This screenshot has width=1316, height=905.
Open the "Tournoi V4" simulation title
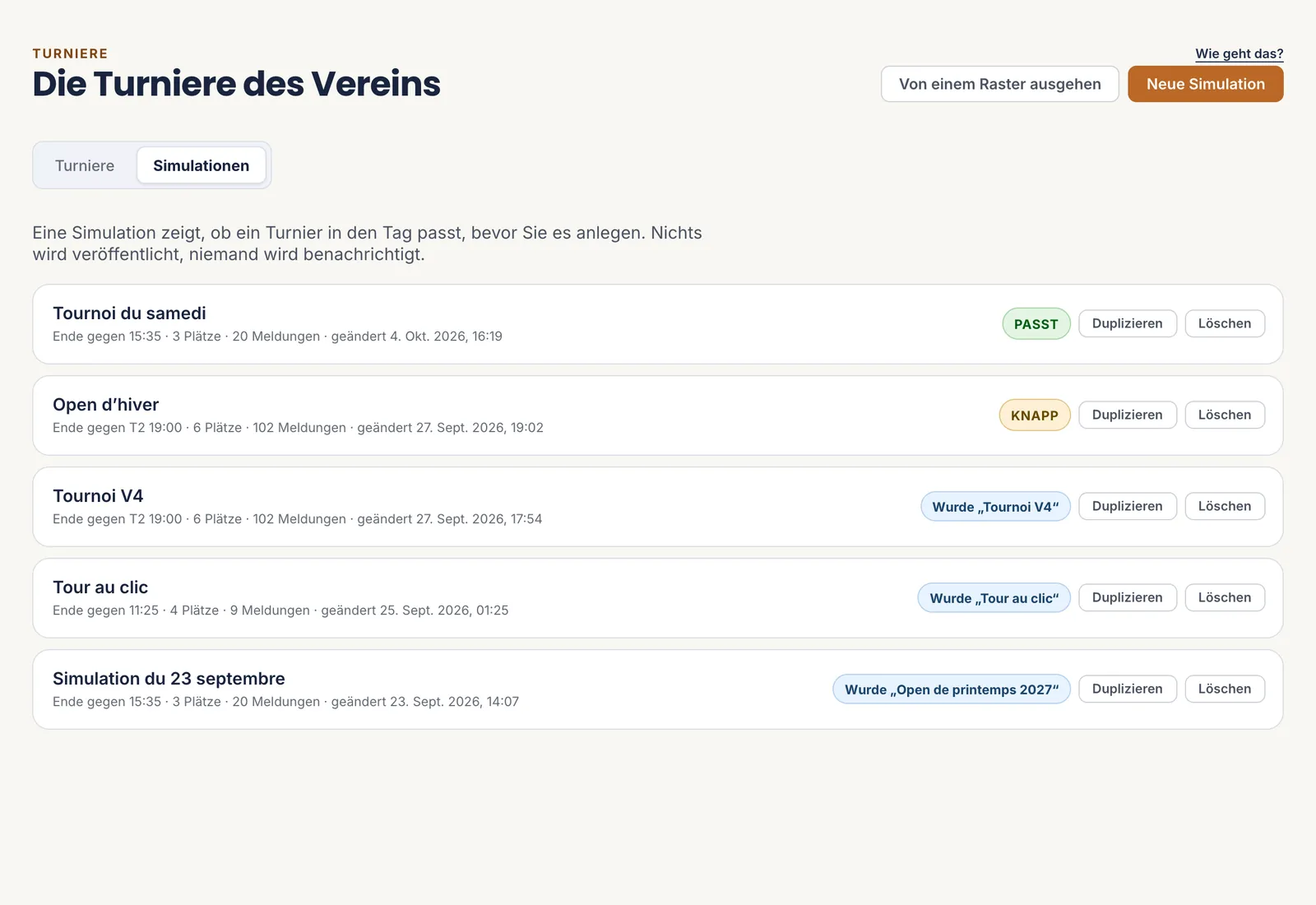coord(98,496)
